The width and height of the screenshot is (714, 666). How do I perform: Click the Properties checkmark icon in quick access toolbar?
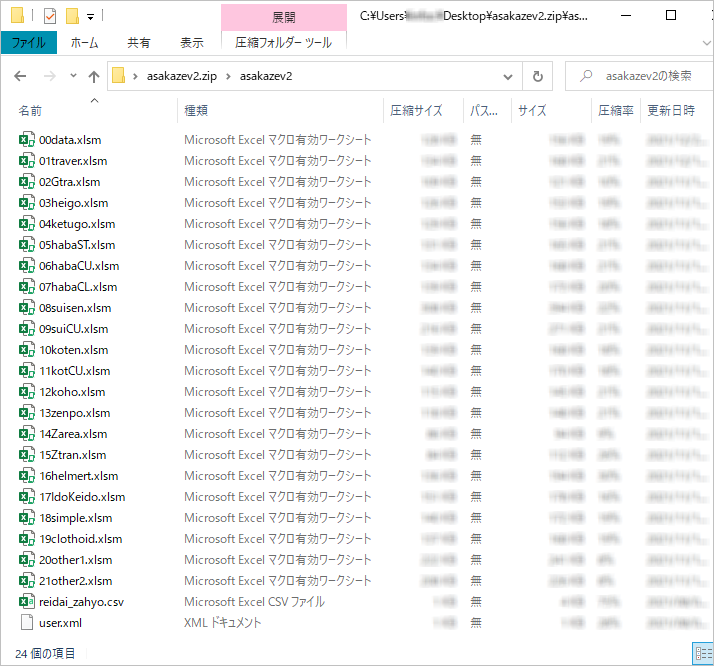49,16
